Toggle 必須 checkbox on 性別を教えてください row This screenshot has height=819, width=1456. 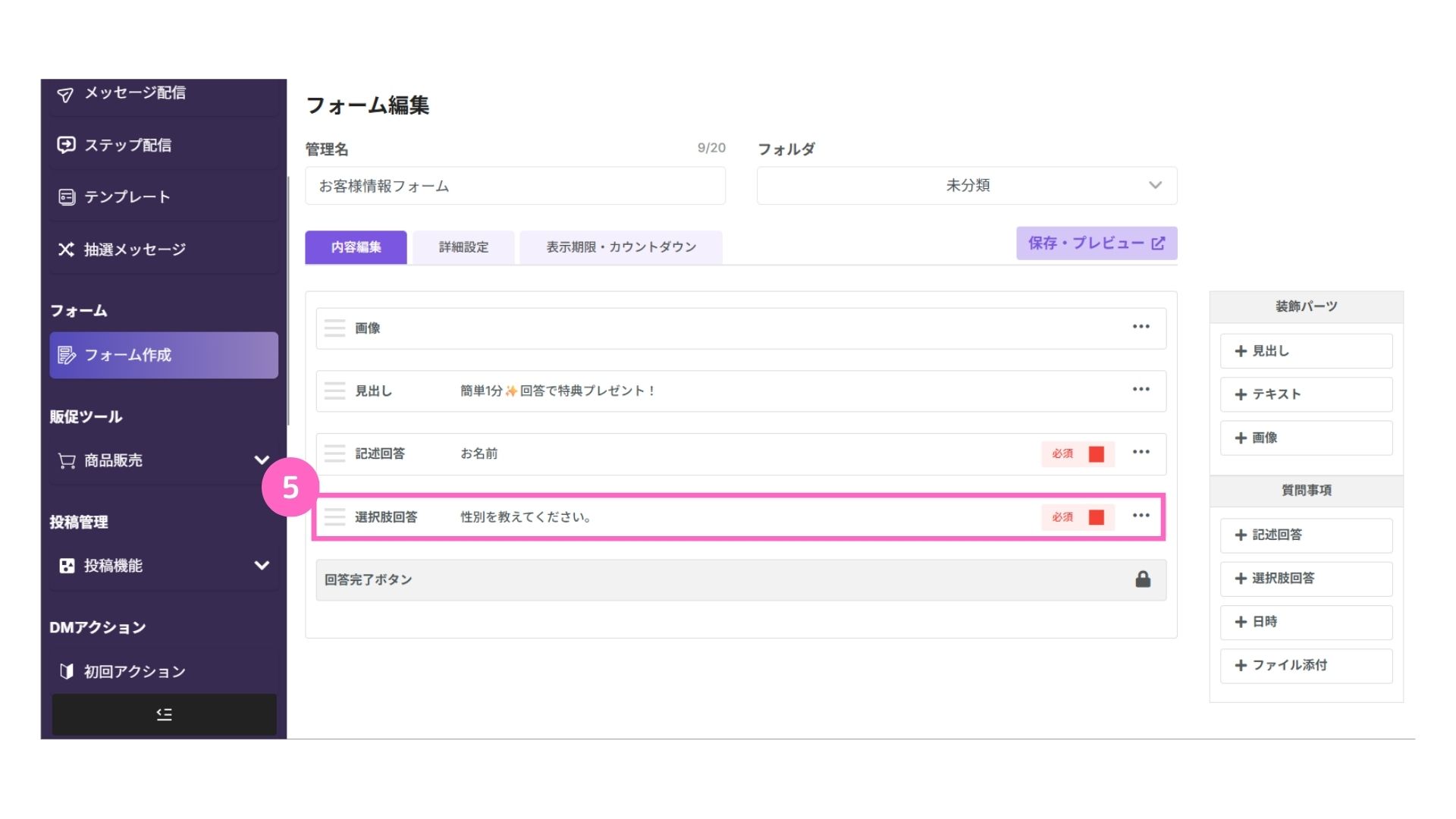[1097, 517]
